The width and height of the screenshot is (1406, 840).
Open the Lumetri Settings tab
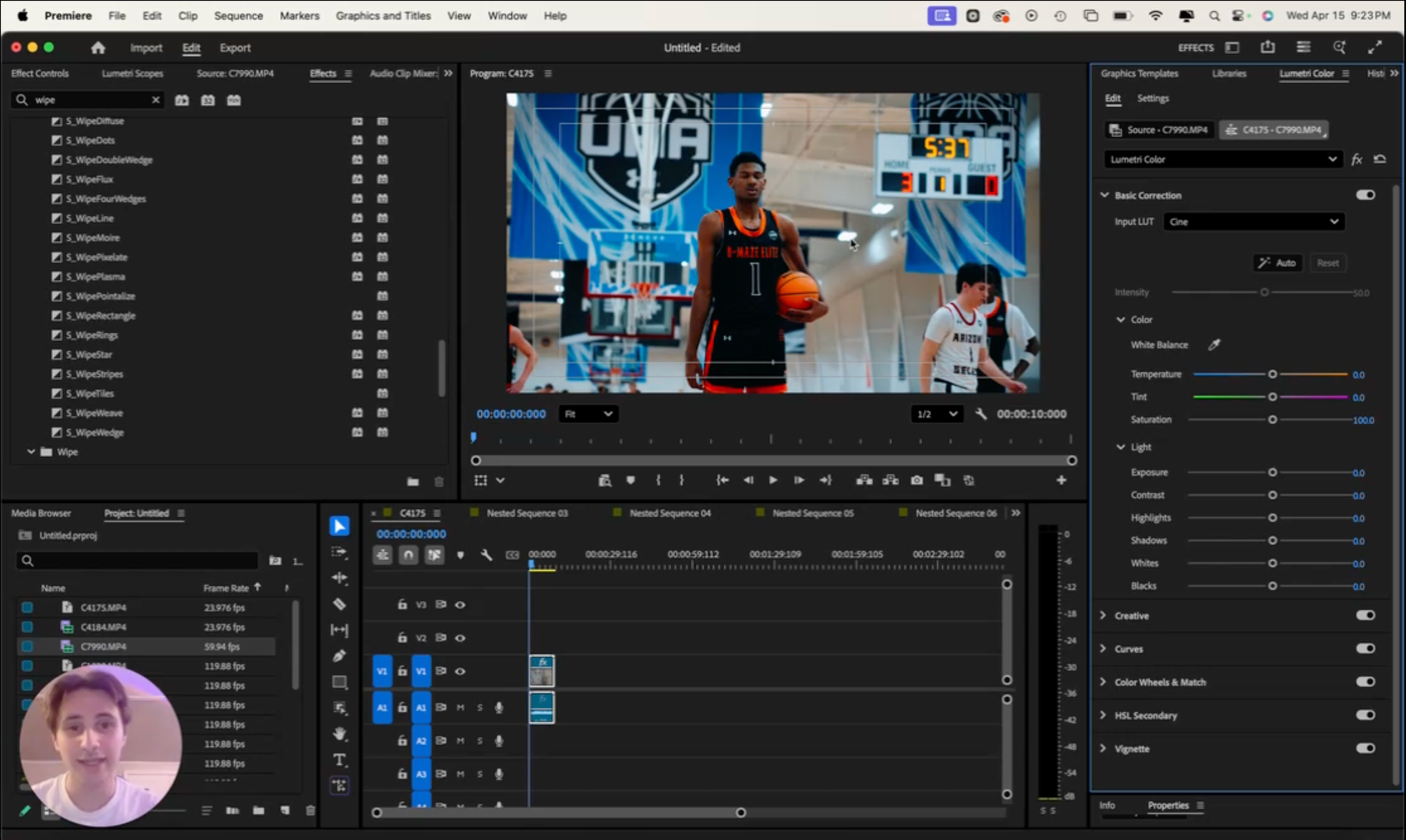[x=1153, y=98]
